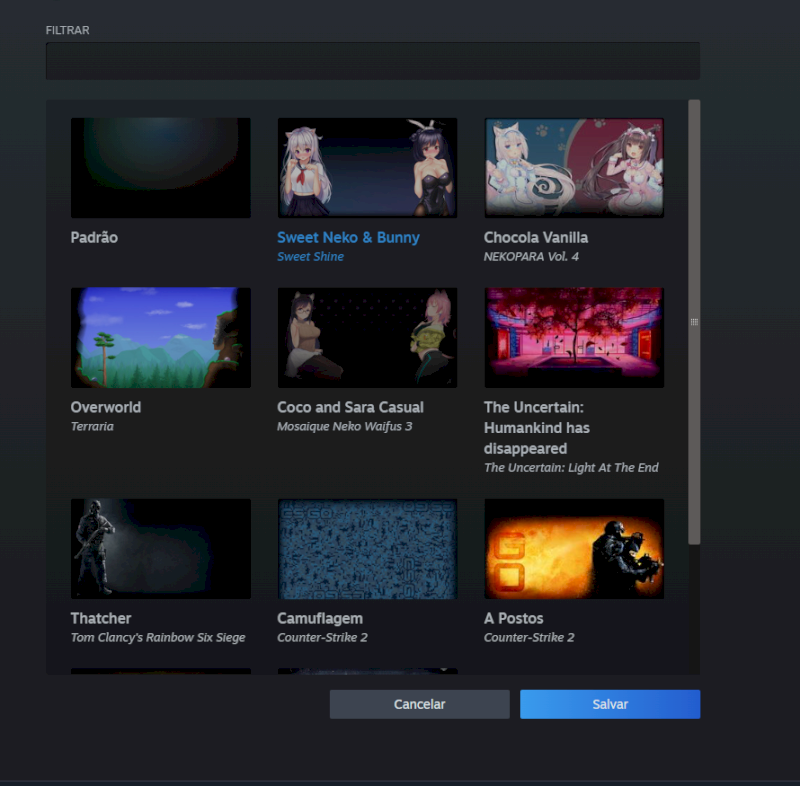Choose the Chocola Vanilla background thumbnail
Screen dimensions: 800x786
pos(574,168)
